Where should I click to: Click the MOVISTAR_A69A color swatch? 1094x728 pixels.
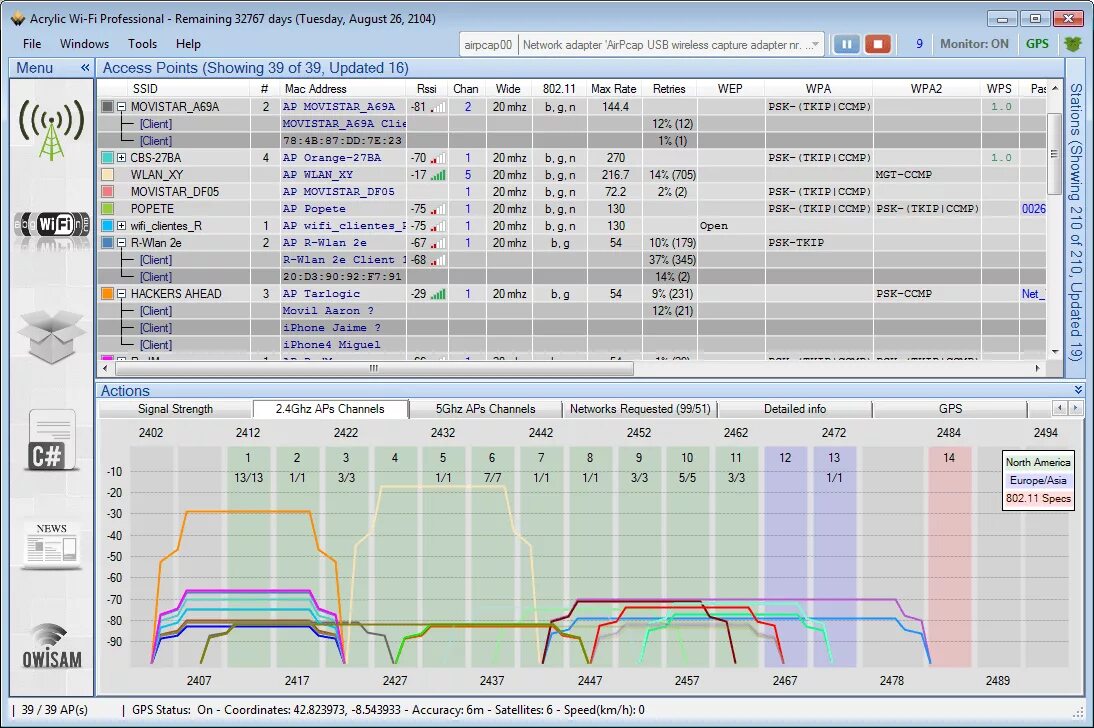tap(107, 107)
